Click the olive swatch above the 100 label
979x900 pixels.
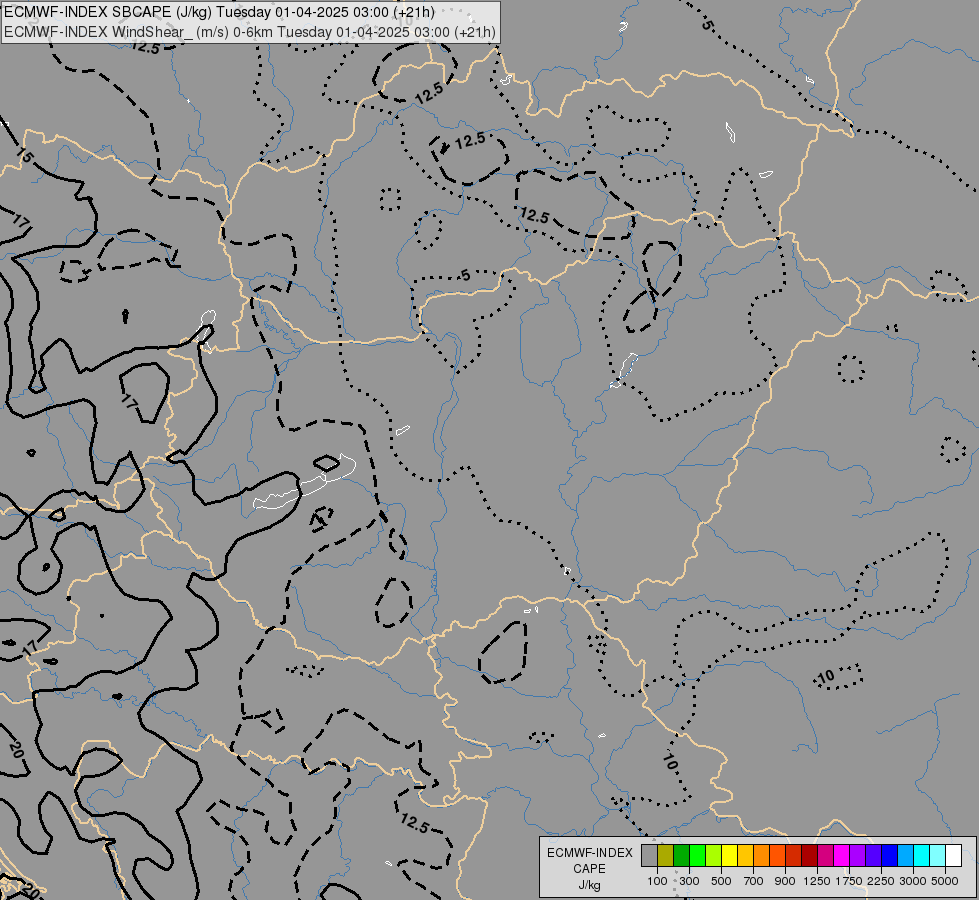[x=666, y=855]
